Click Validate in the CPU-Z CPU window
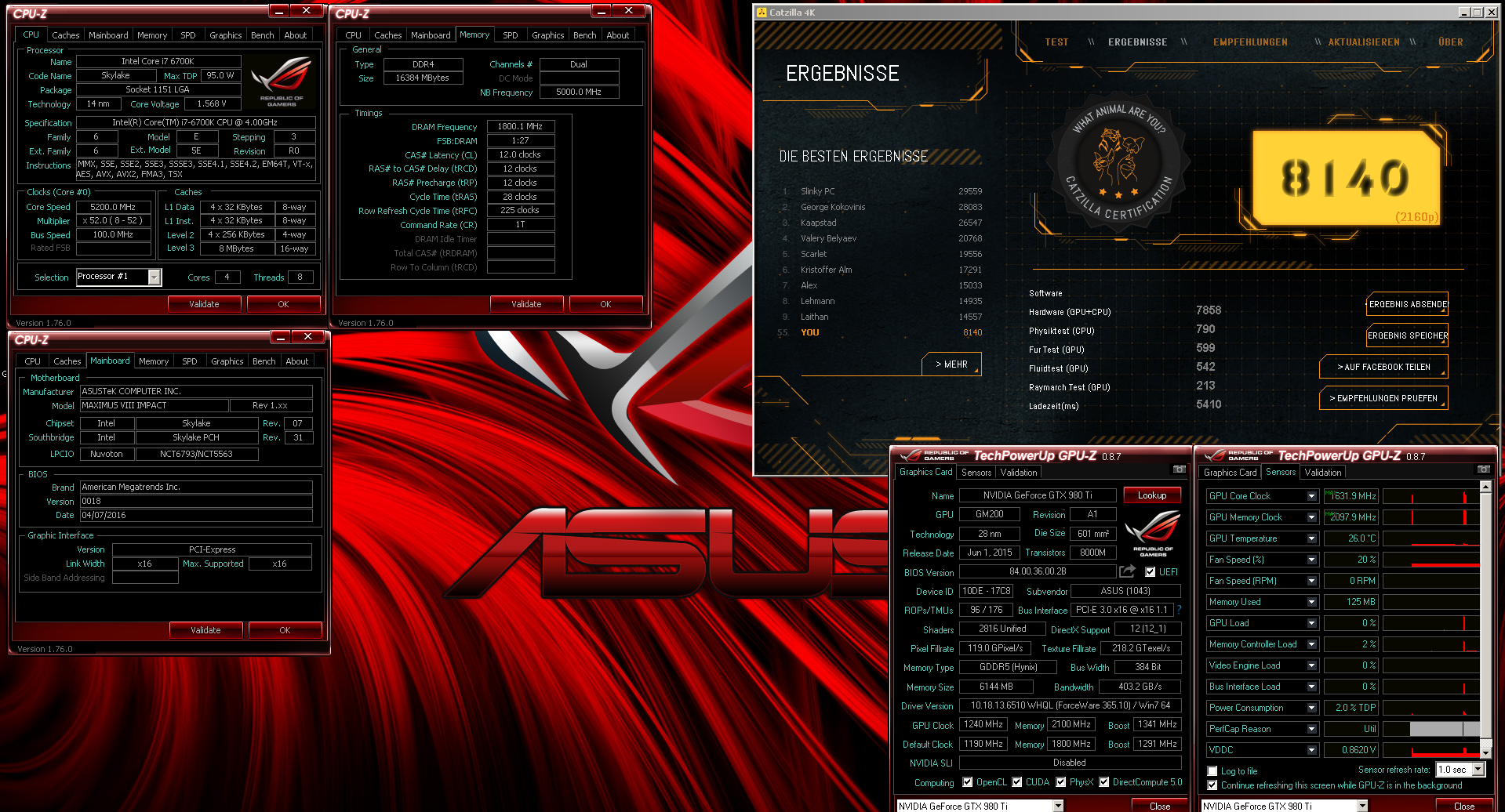Viewport: 1505px width, 812px height. pyautogui.click(x=204, y=304)
